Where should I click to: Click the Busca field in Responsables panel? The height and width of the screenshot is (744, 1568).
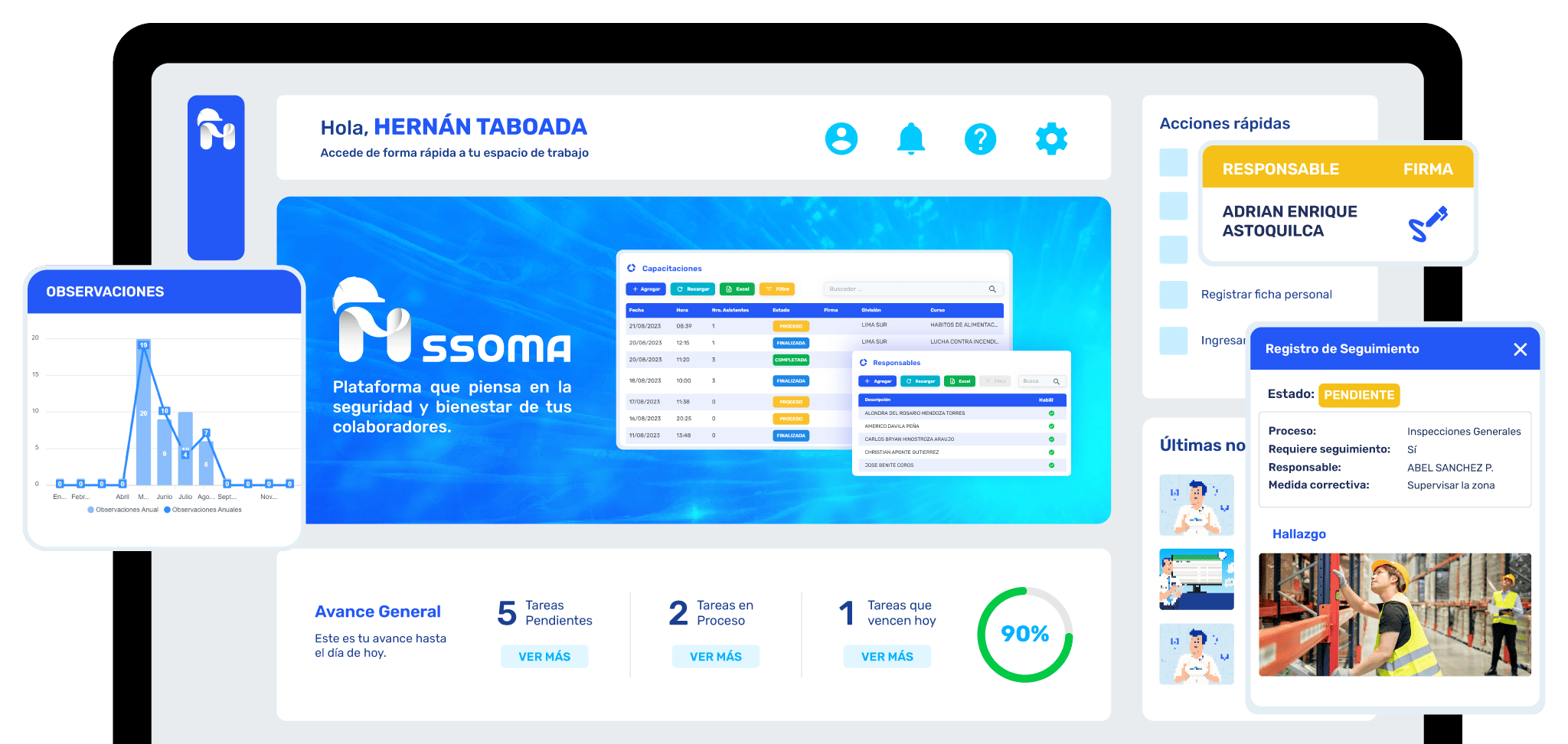1041,381
